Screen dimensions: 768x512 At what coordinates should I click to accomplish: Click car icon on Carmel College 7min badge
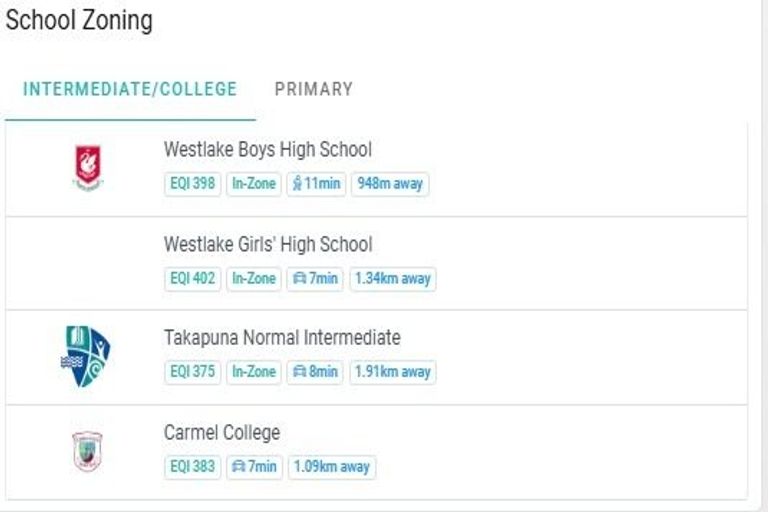click(238, 467)
